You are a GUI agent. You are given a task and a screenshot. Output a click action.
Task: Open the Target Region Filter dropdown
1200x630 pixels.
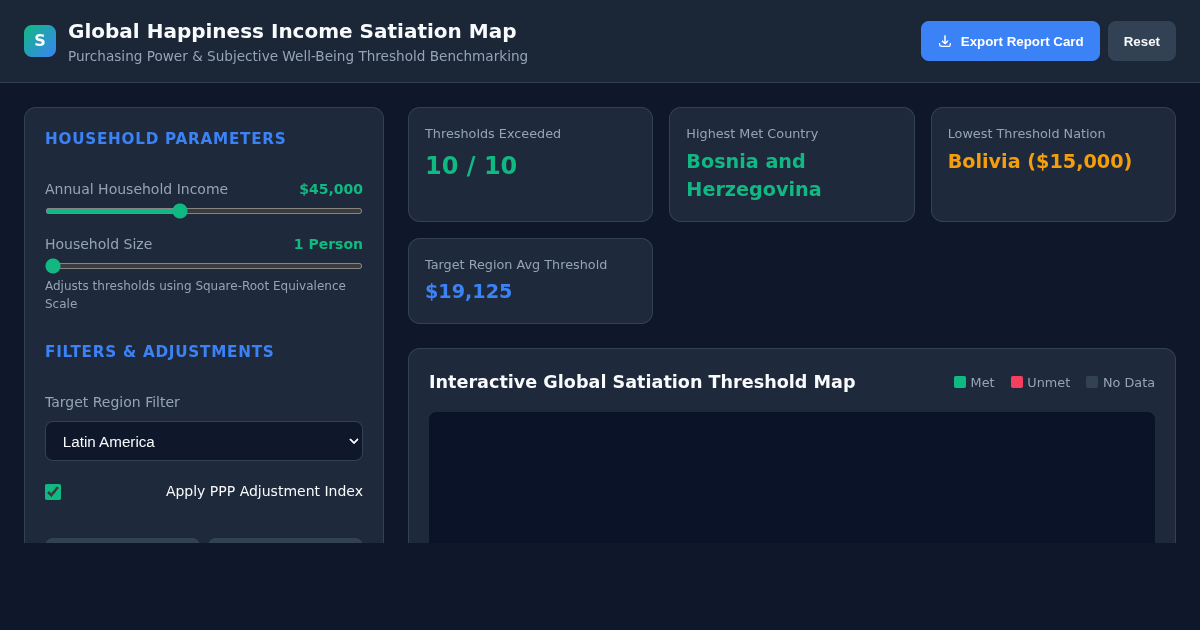pyautogui.click(x=204, y=441)
